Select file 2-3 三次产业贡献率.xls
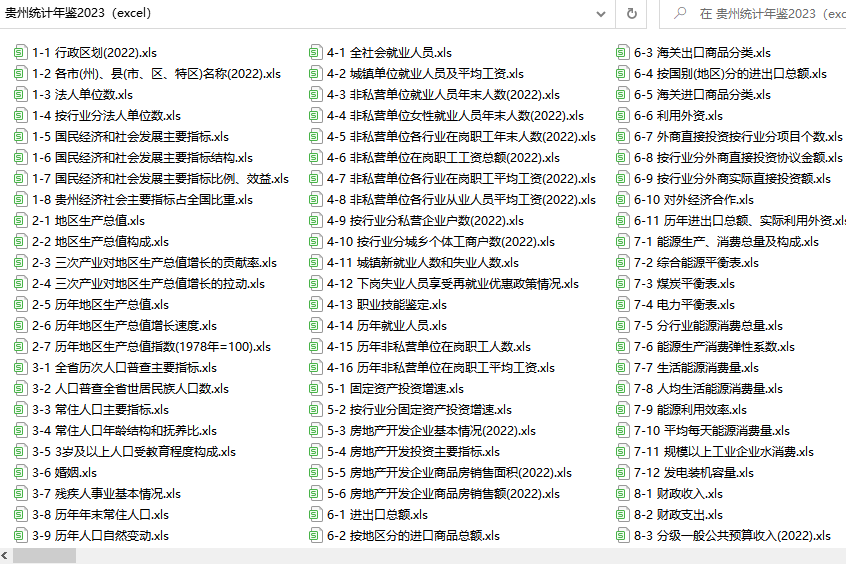The width and height of the screenshot is (846, 567). 146,263
